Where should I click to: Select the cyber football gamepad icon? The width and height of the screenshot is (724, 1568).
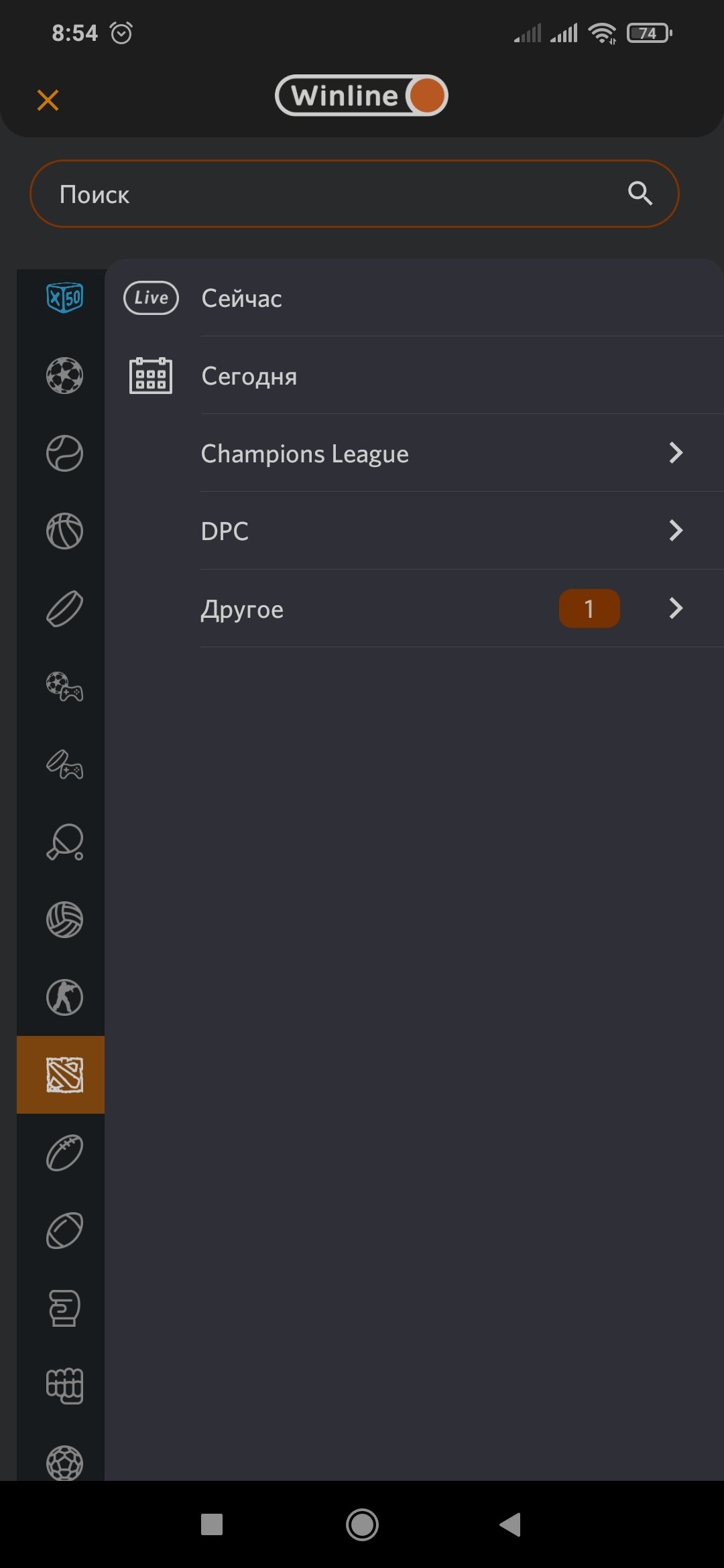(x=64, y=686)
